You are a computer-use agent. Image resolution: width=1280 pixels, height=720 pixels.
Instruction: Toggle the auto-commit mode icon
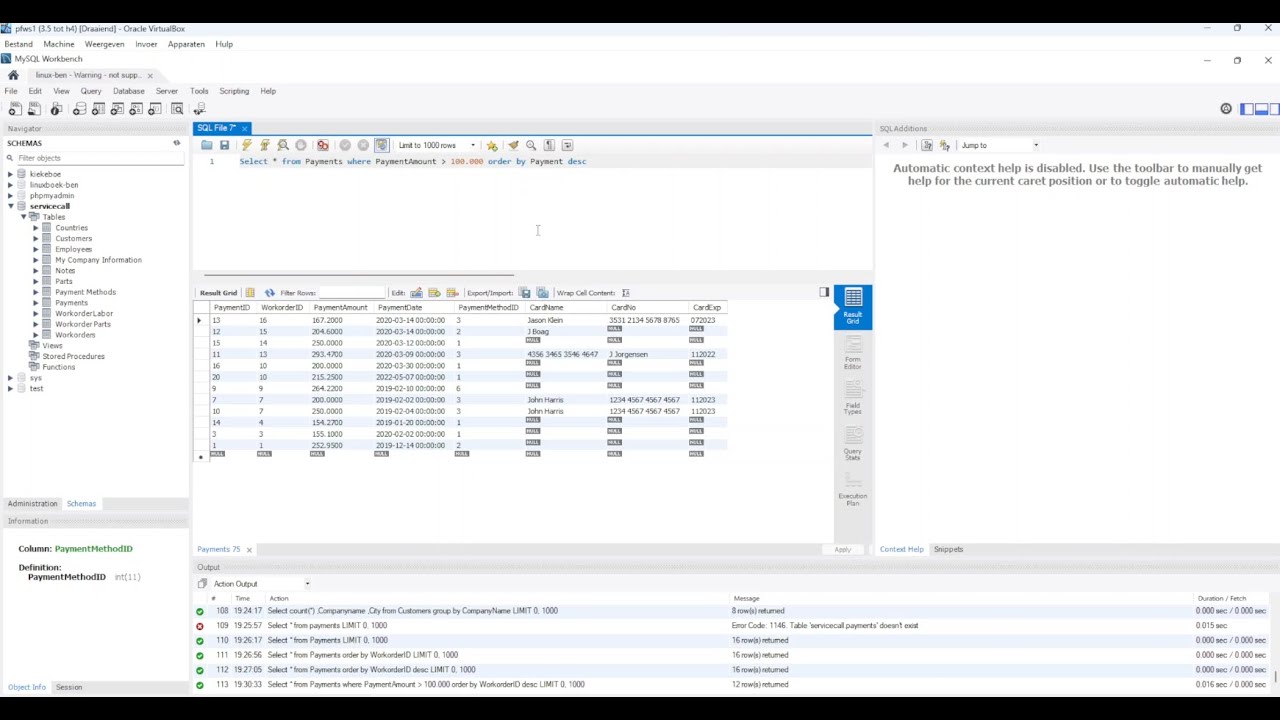coord(381,145)
